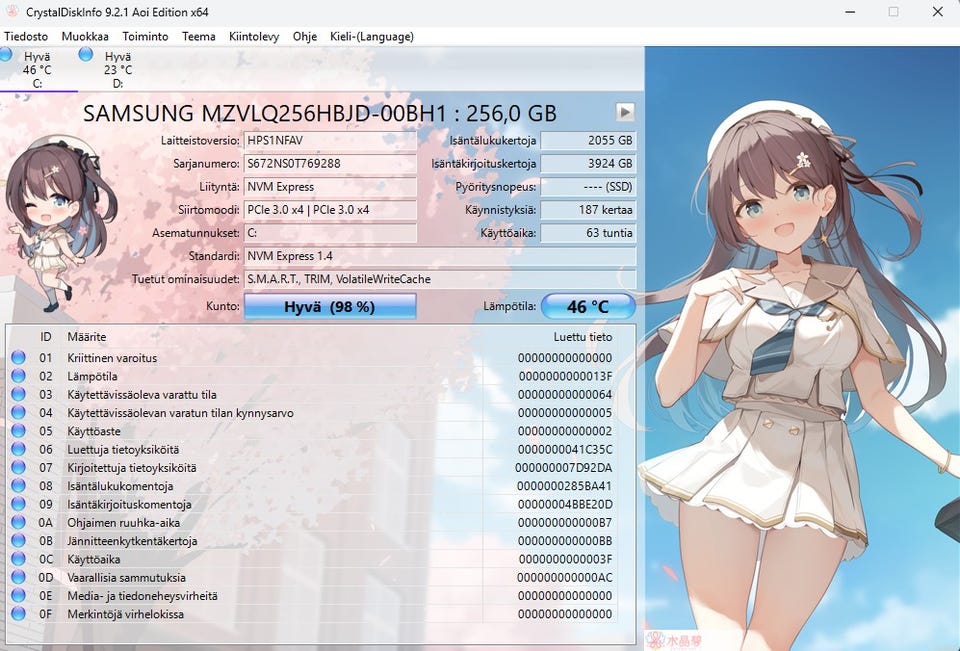The height and width of the screenshot is (651, 960).
Task: Click the raw value 000000000000AC
Action: [564, 578]
